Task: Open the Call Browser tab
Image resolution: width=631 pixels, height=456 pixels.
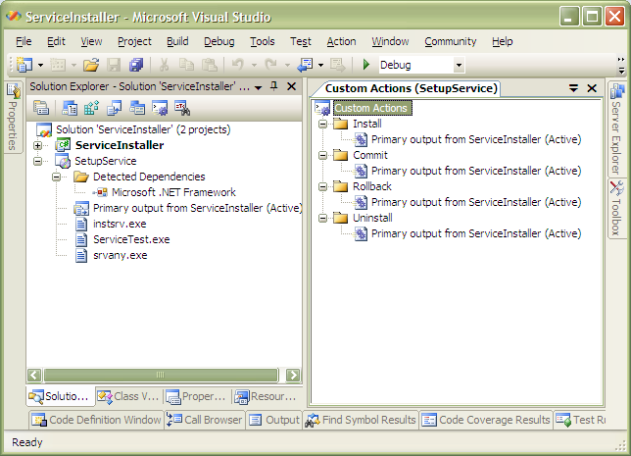Action: pyautogui.click(x=205, y=420)
